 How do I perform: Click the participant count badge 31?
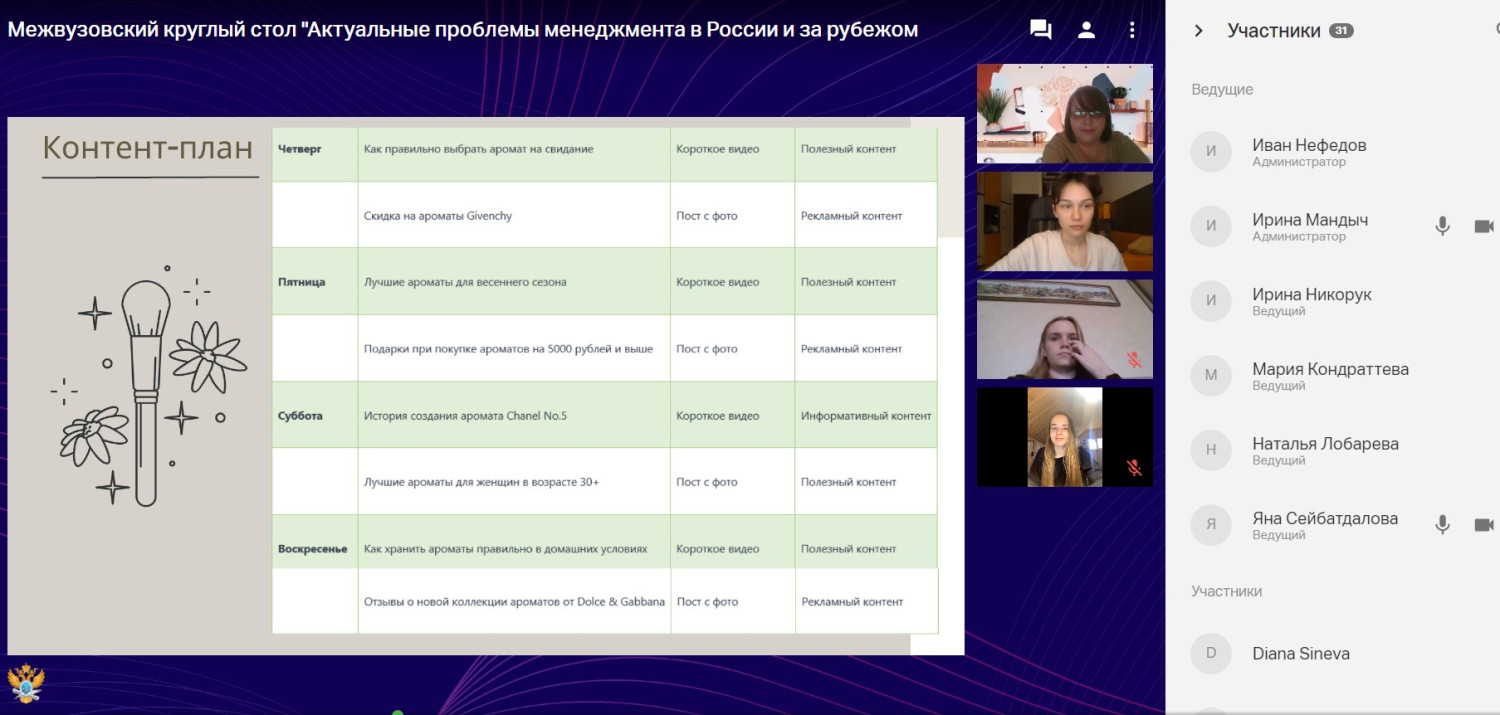click(1341, 31)
